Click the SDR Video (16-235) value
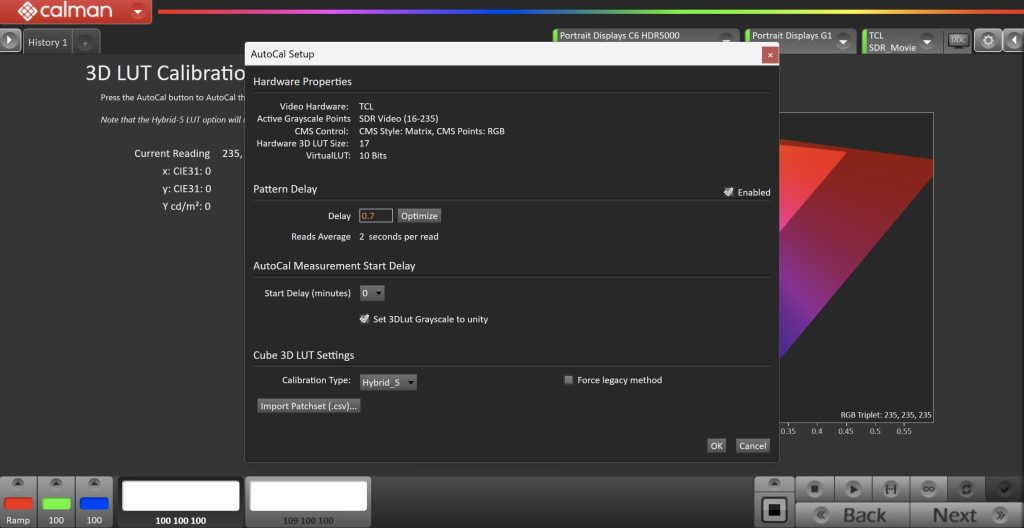The image size is (1024, 528). coord(398,118)
